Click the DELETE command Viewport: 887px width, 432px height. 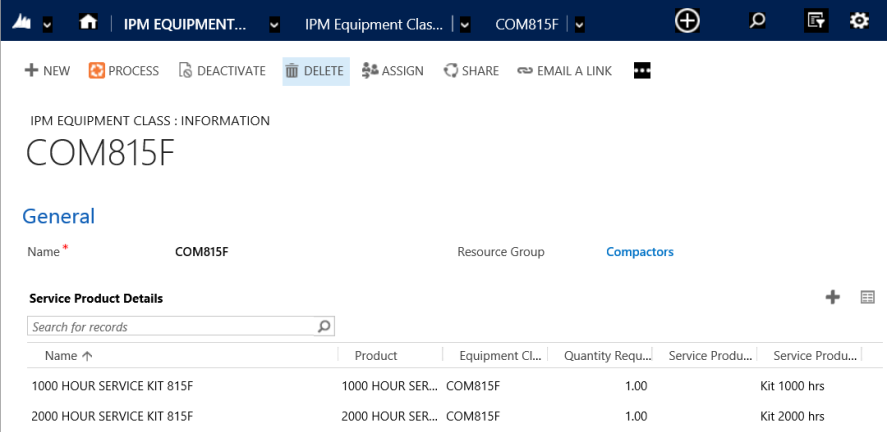[315, 71]
